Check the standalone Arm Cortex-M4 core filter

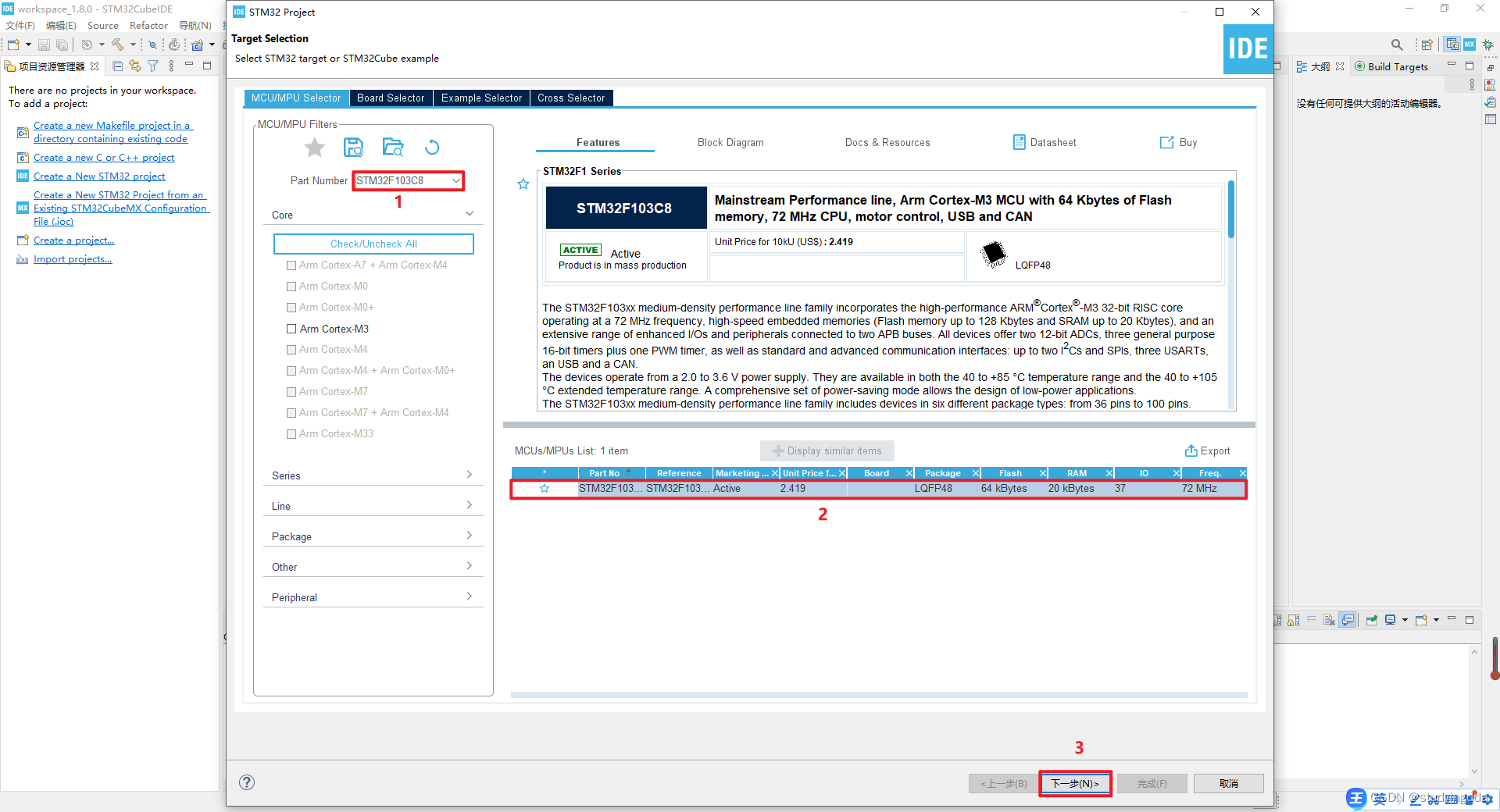pos(291,350)
